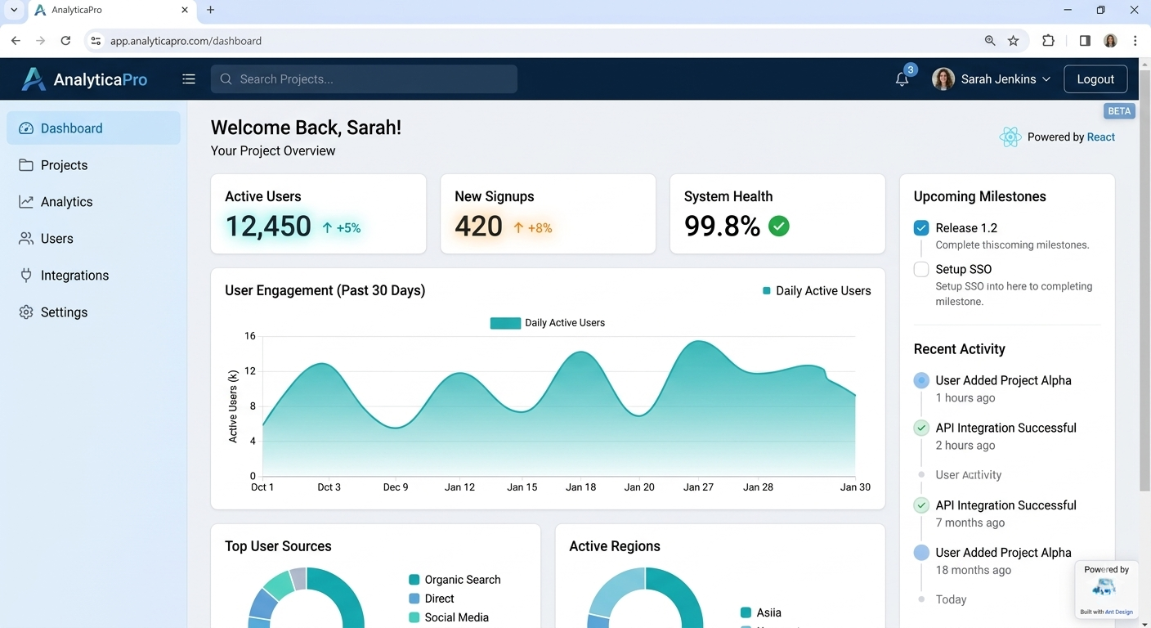
Task: Click Sarah Jenkins profile avatar
Action: [942, 78]
